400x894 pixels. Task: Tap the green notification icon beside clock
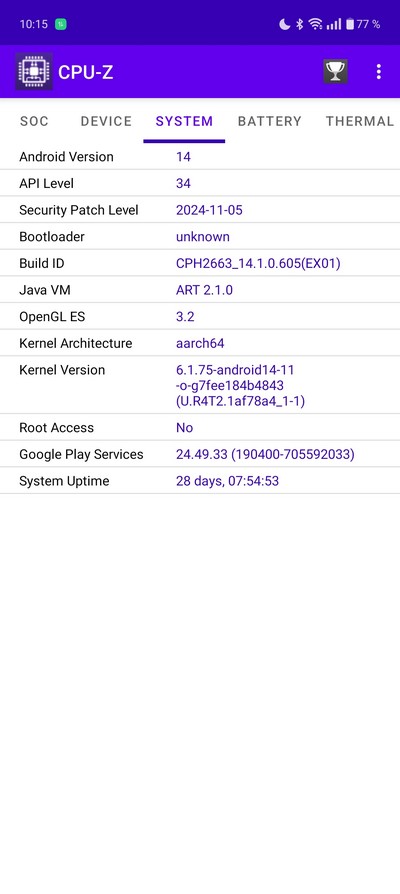point(60,24)
